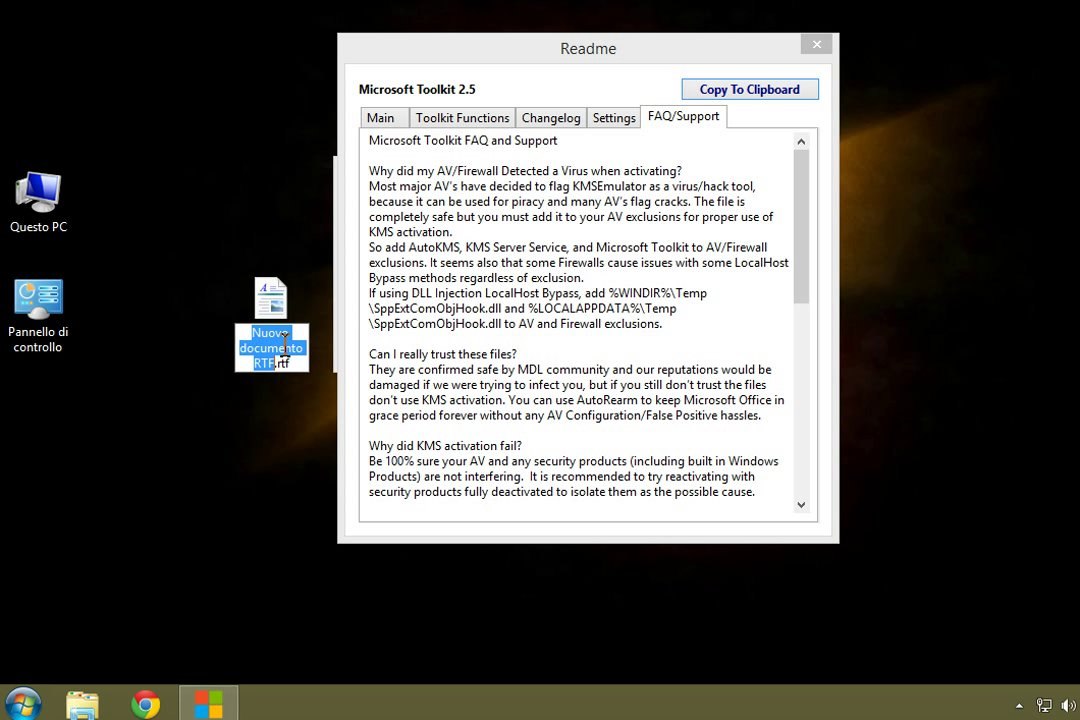Click the 'Microsoft Toolkit 2.5' label
This screenshot has width=1080, height=720.
coord(417,90)
